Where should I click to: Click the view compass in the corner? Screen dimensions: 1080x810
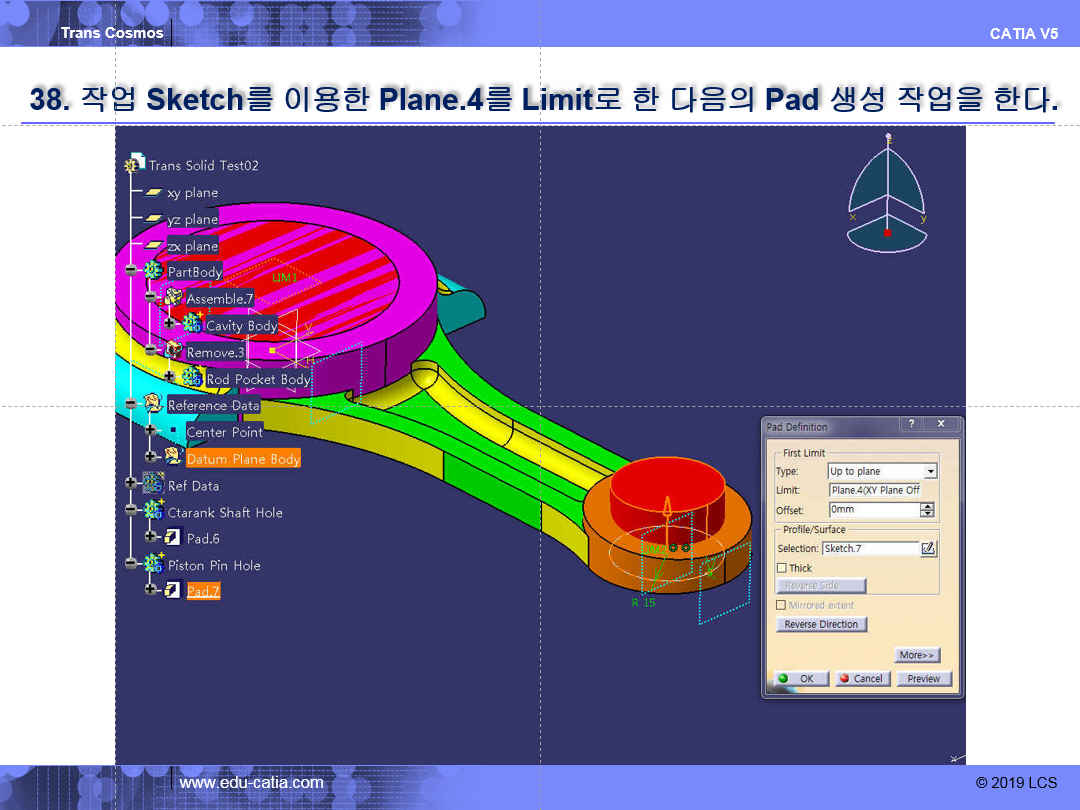pyautogui.click(x=888, y=195)
